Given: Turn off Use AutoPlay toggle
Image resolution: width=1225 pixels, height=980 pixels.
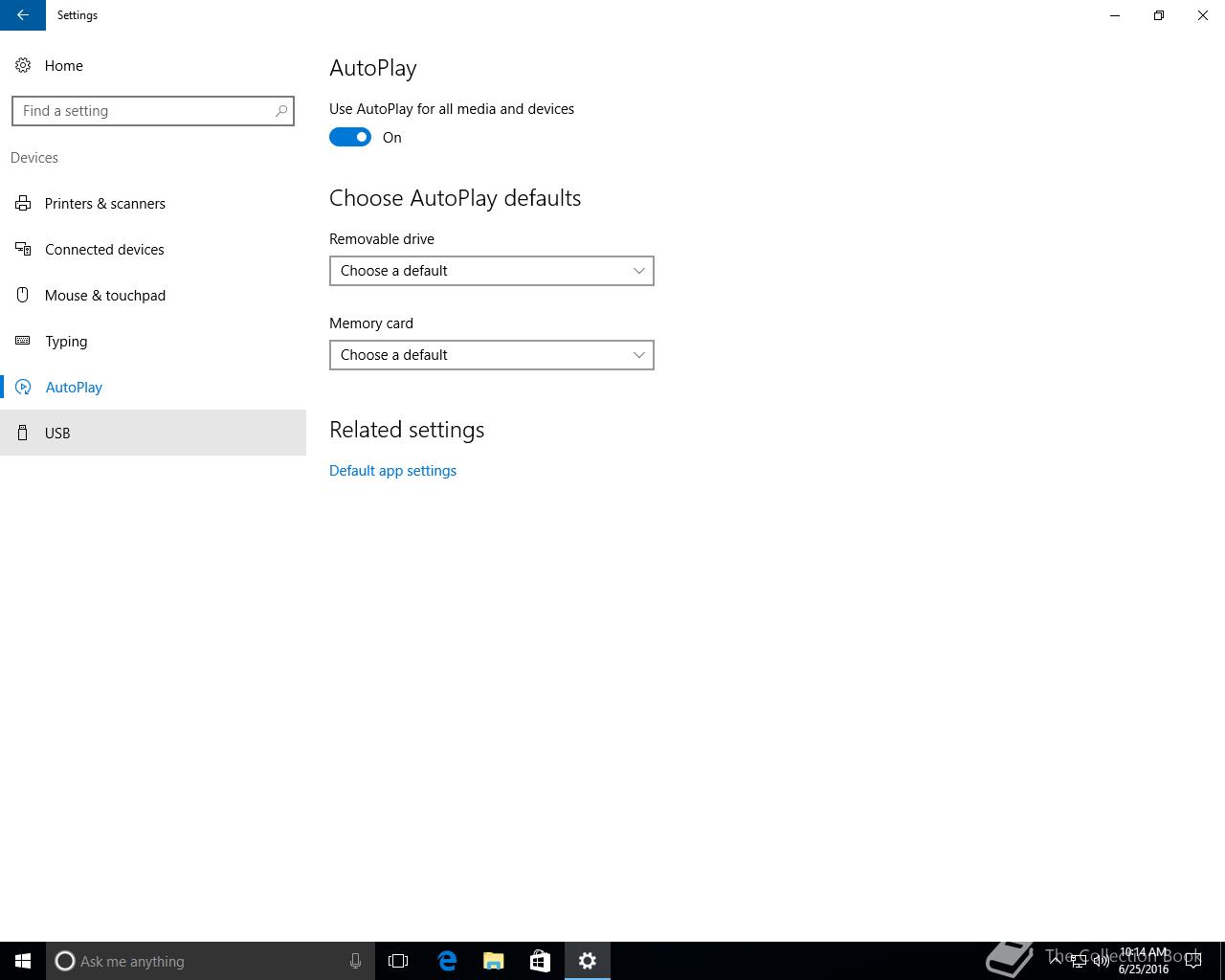Looking at the screenshot, I should 350,137.
